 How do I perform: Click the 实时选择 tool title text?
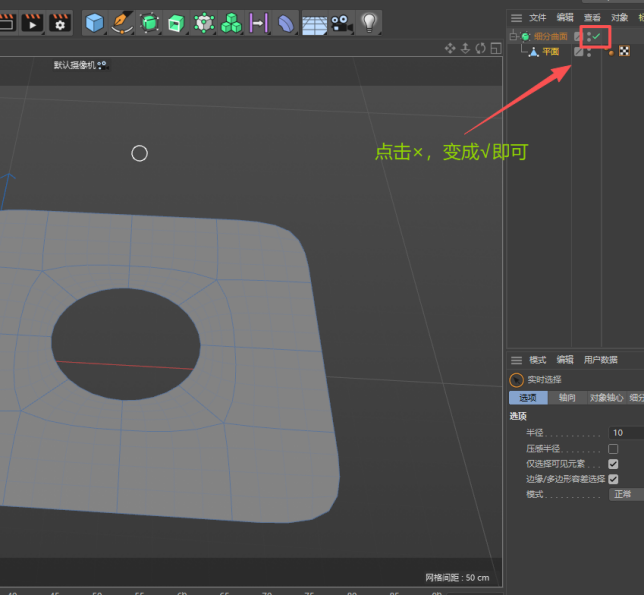pos(544,380)
